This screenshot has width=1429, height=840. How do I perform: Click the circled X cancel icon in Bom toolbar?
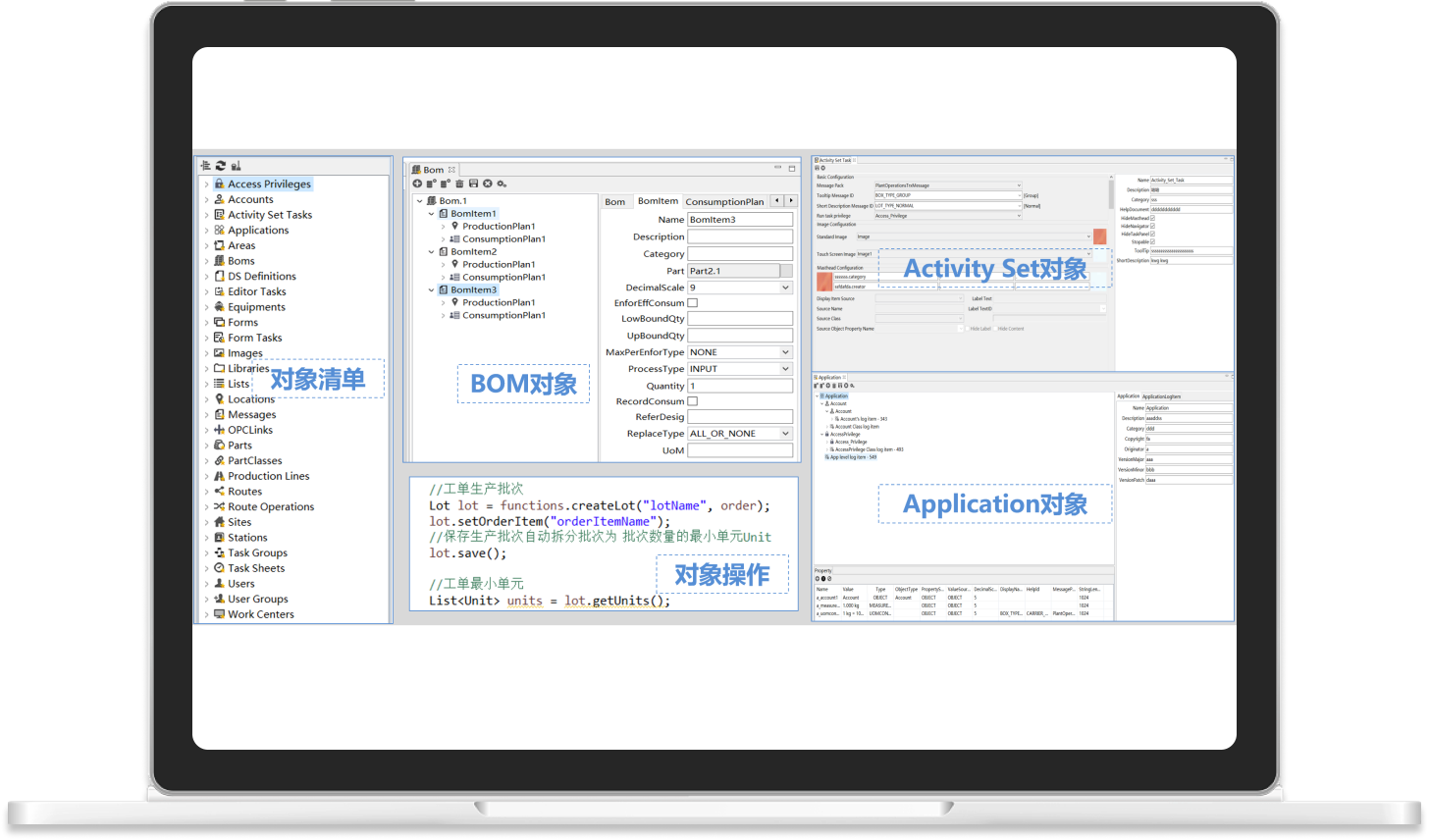488,184
